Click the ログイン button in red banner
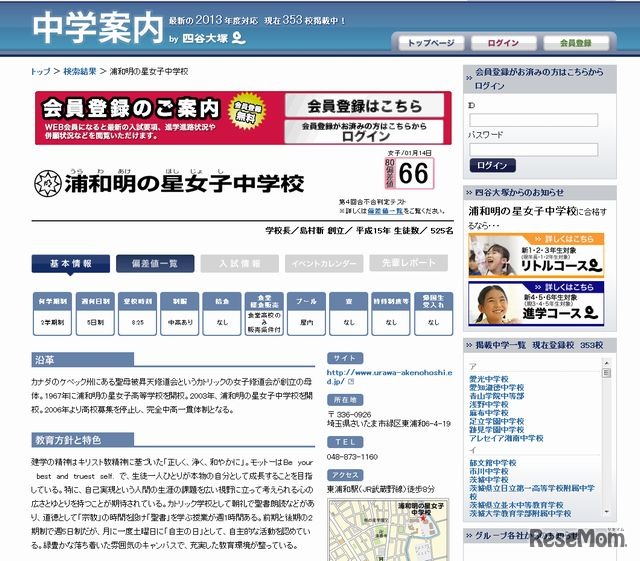Viewport: 640px width, 561px height. click(x=364, y=131)
